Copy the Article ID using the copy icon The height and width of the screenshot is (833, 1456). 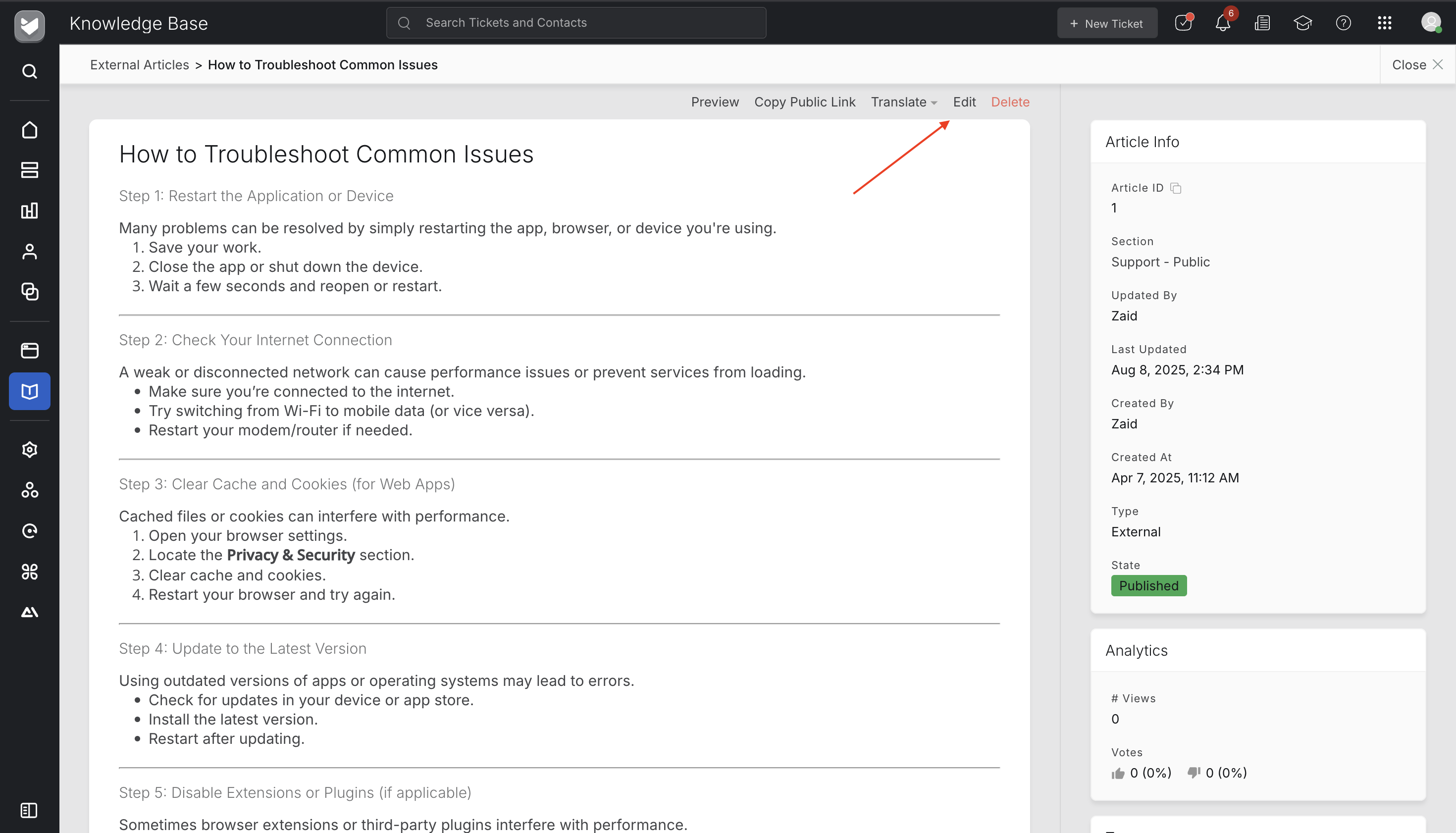(x=1176, y=188)
